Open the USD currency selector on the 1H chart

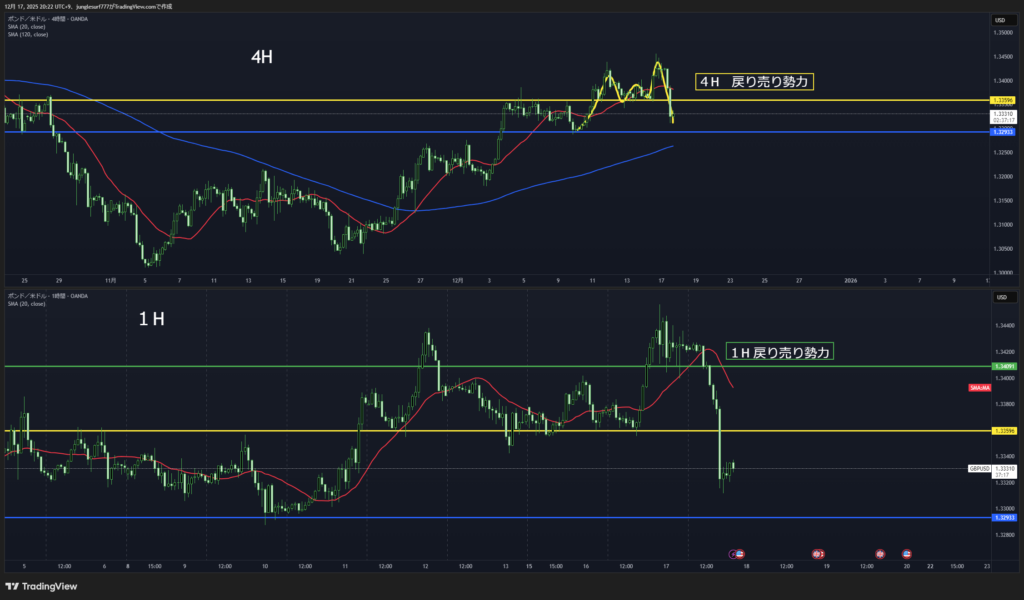pyautogui.click(x=999, y=297)
